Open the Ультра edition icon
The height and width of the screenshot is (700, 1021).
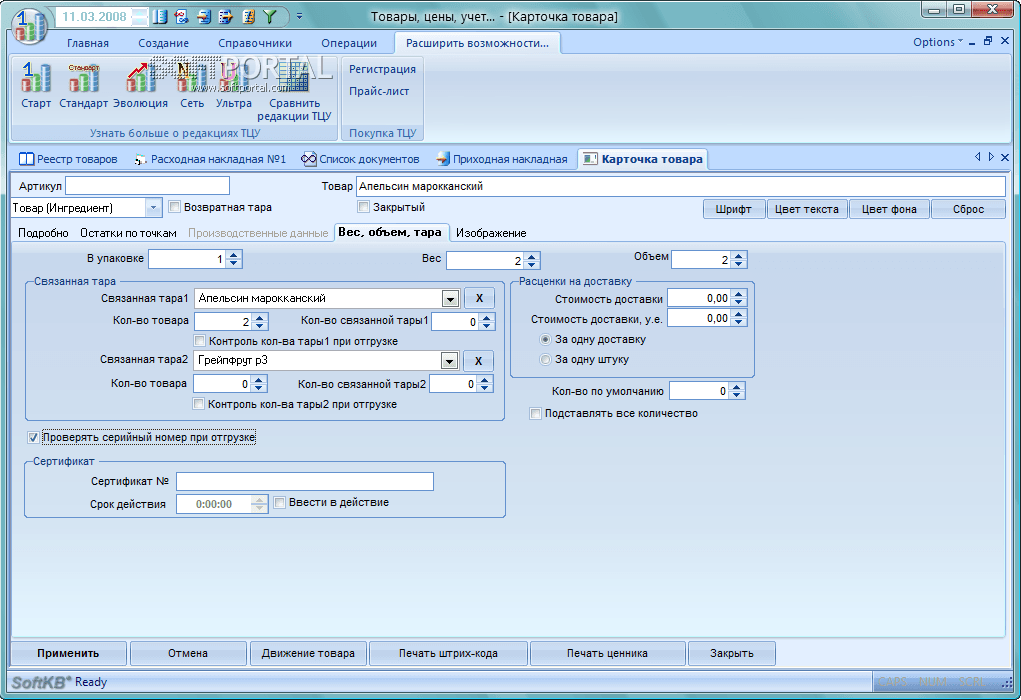(234, 85)
